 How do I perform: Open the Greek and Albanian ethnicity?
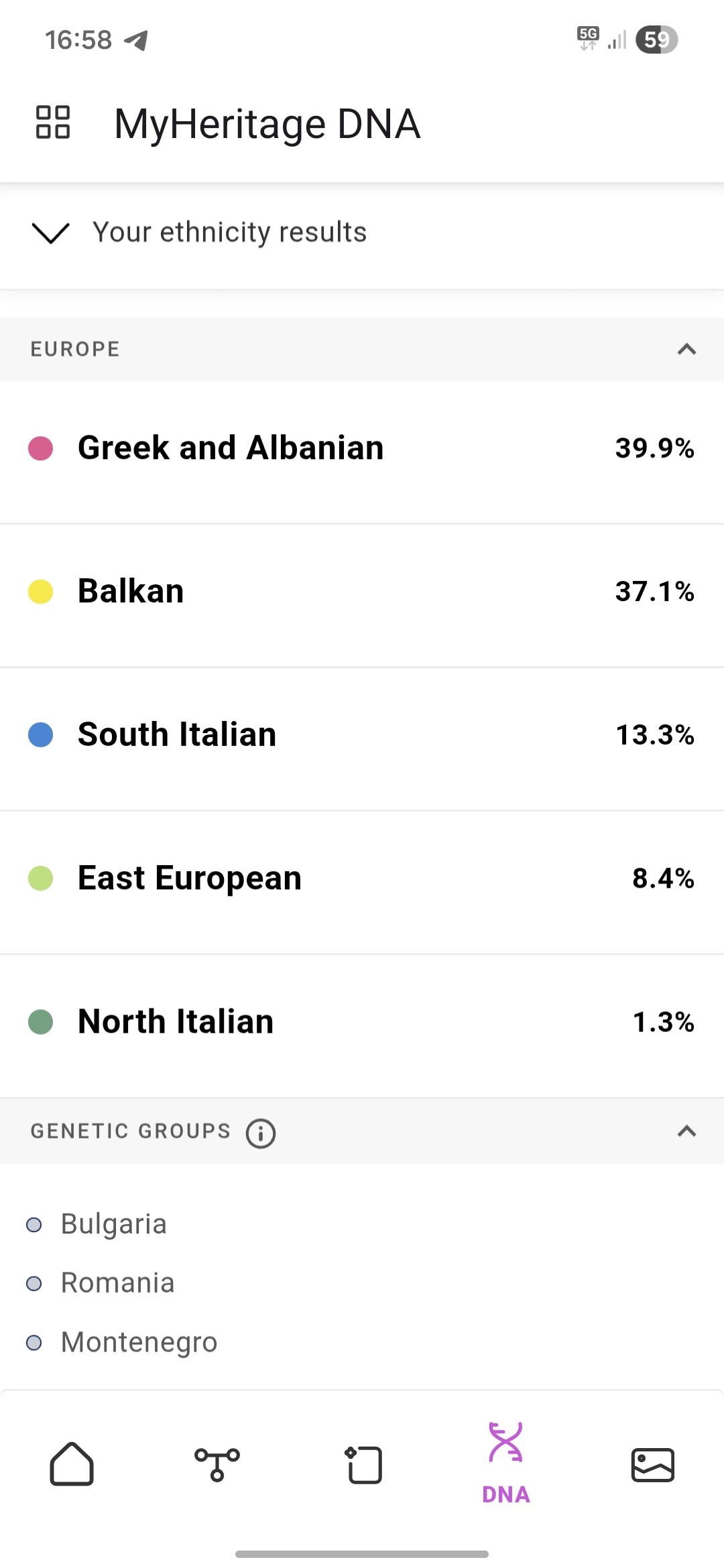point(231,448)
